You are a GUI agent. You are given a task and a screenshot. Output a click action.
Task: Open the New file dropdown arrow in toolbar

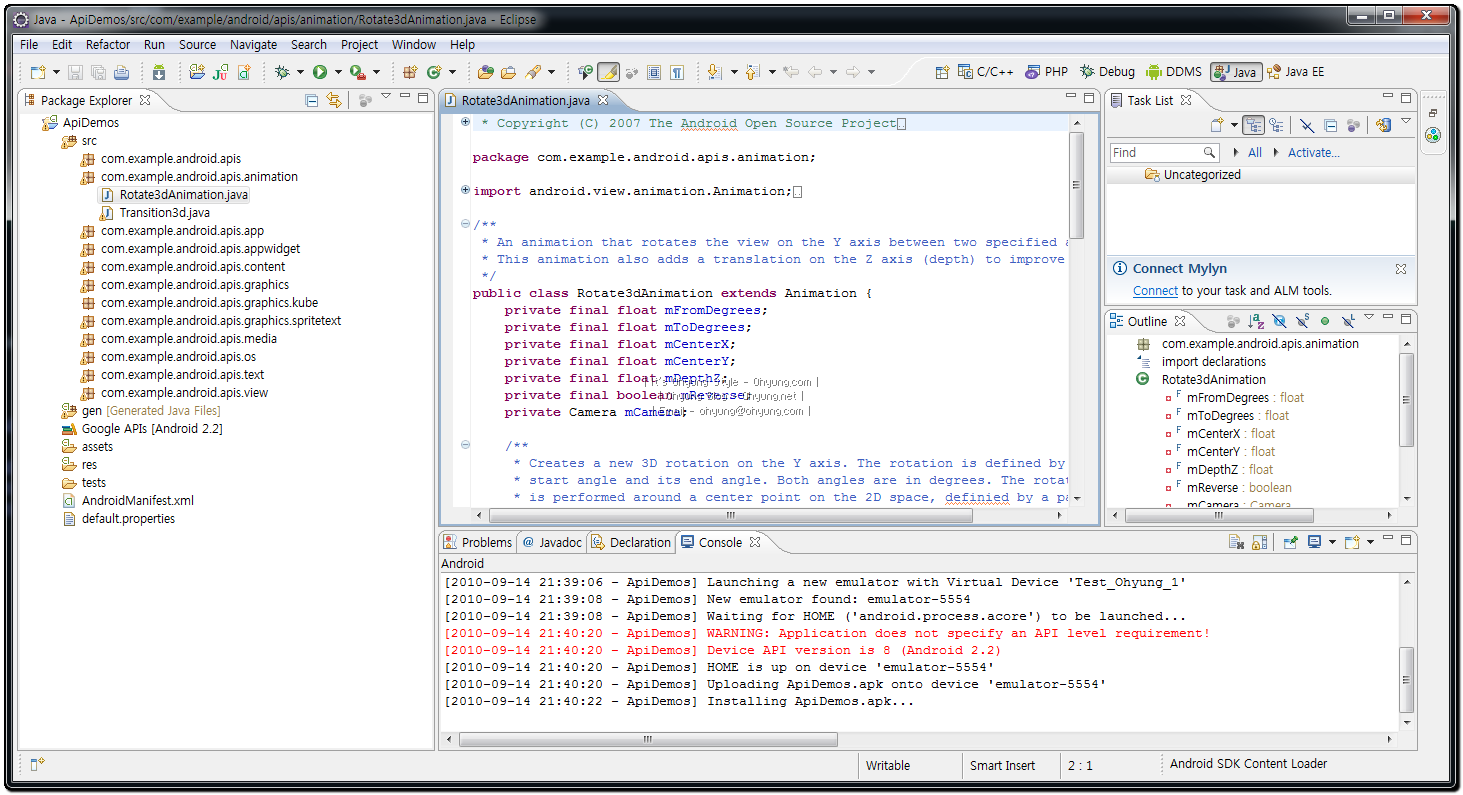coord(56,72)
